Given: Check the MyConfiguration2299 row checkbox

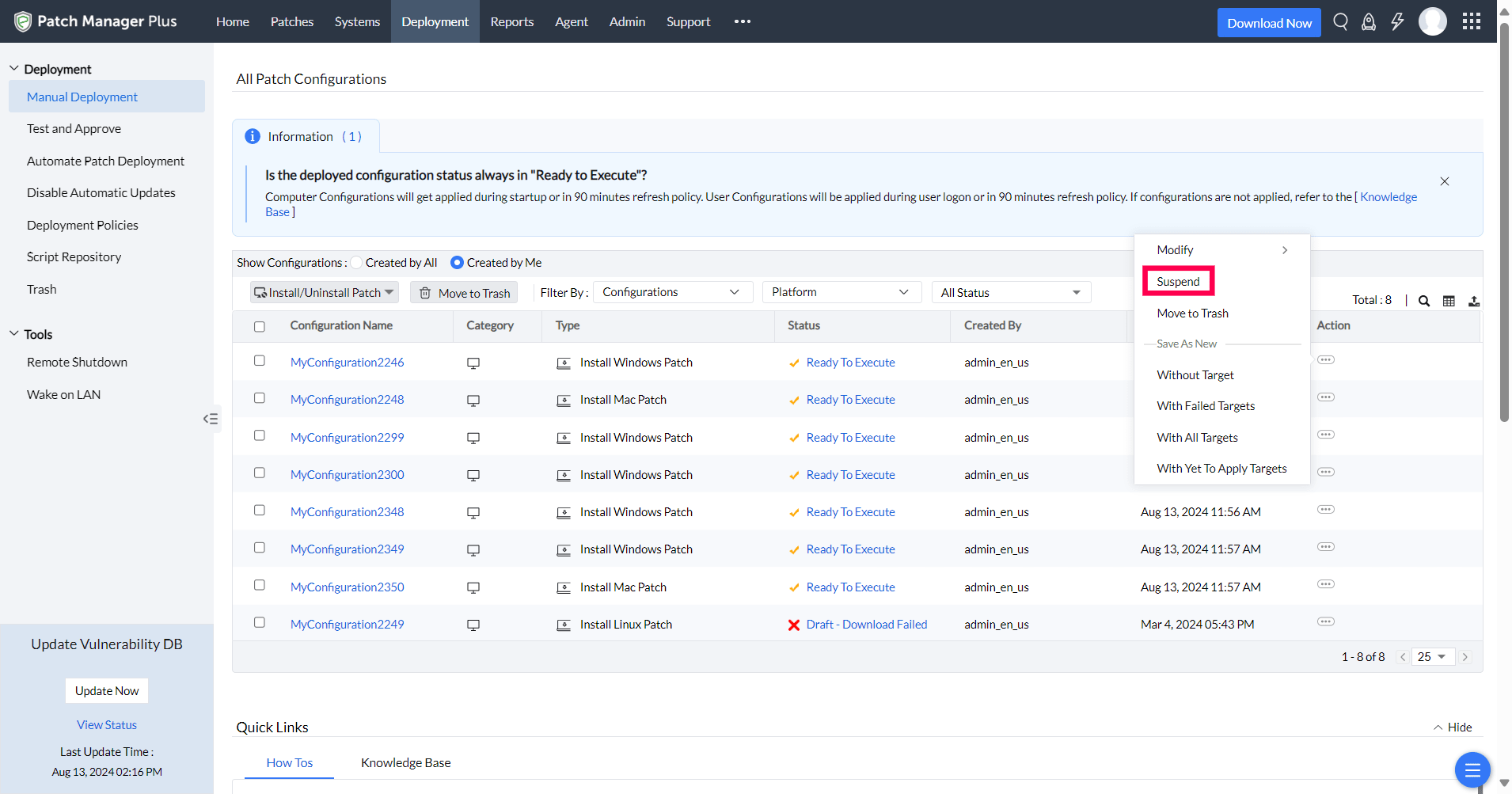Looking at the screenshot, I should click(x=259, y=435).
